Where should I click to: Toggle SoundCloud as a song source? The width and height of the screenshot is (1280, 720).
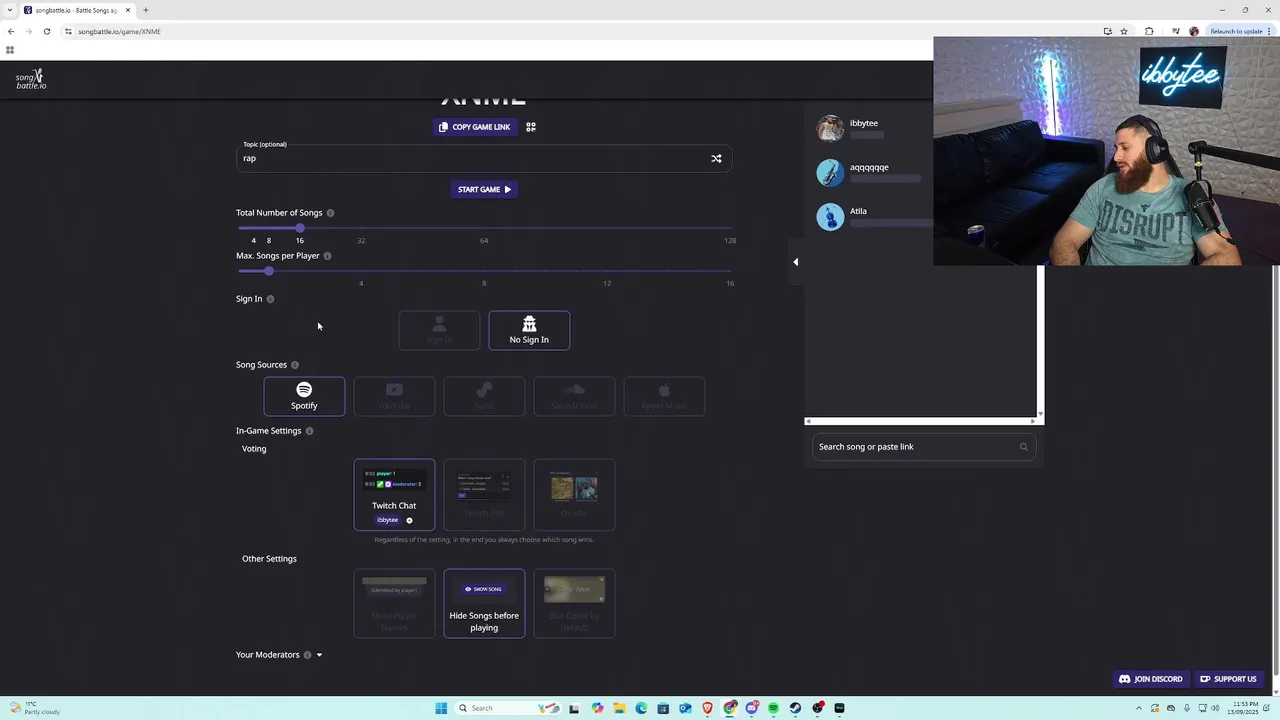[574, 396]
